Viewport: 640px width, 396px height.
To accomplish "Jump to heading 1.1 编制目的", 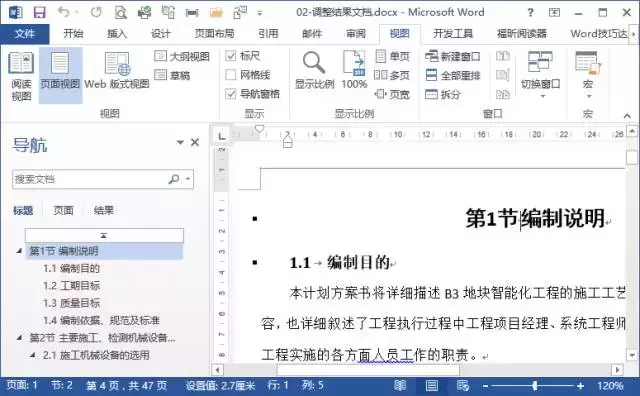I will pos(71,268).
